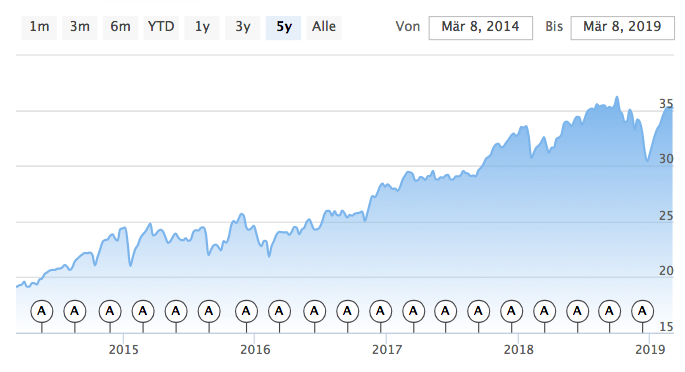
Task: Click the A marker just left of 2017 tick
Action: 381,311
